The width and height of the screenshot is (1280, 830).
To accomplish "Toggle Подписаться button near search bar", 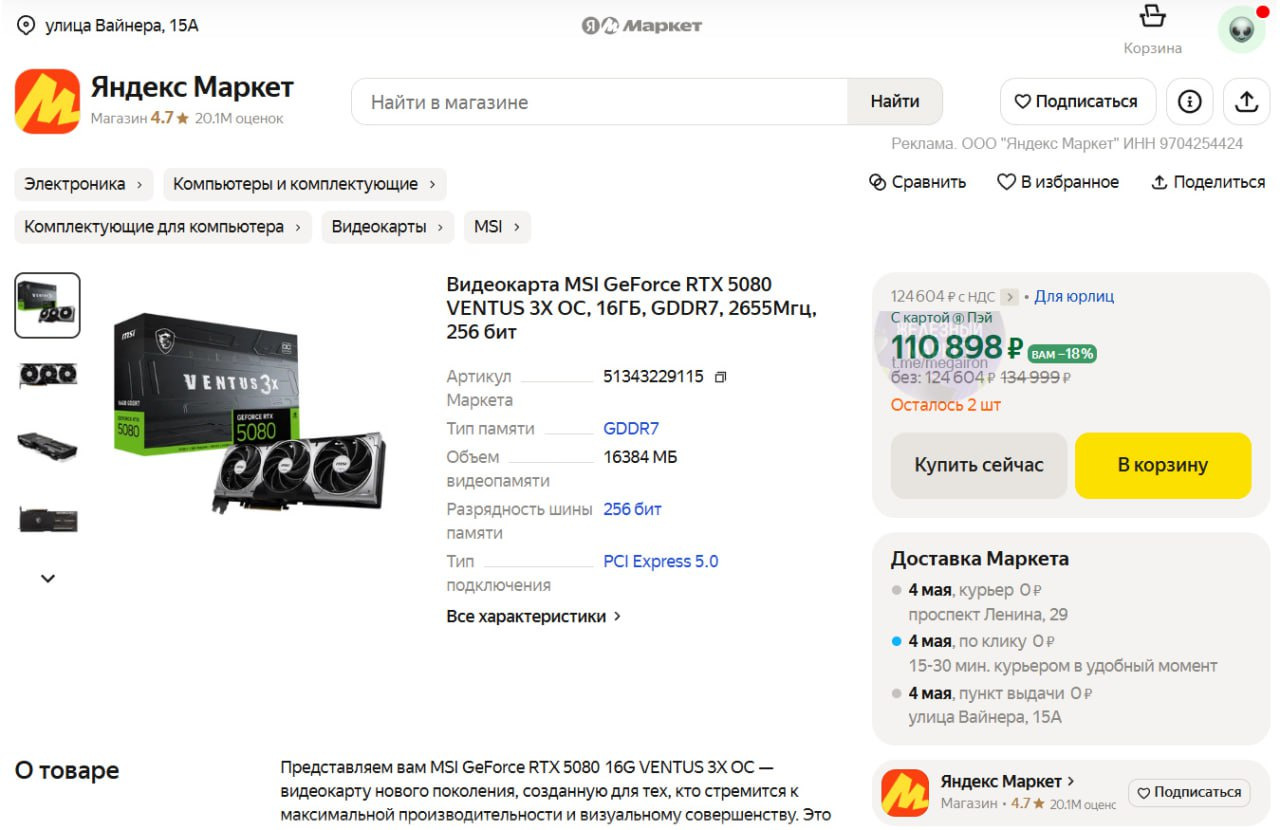I will (x=1077, y=102).
